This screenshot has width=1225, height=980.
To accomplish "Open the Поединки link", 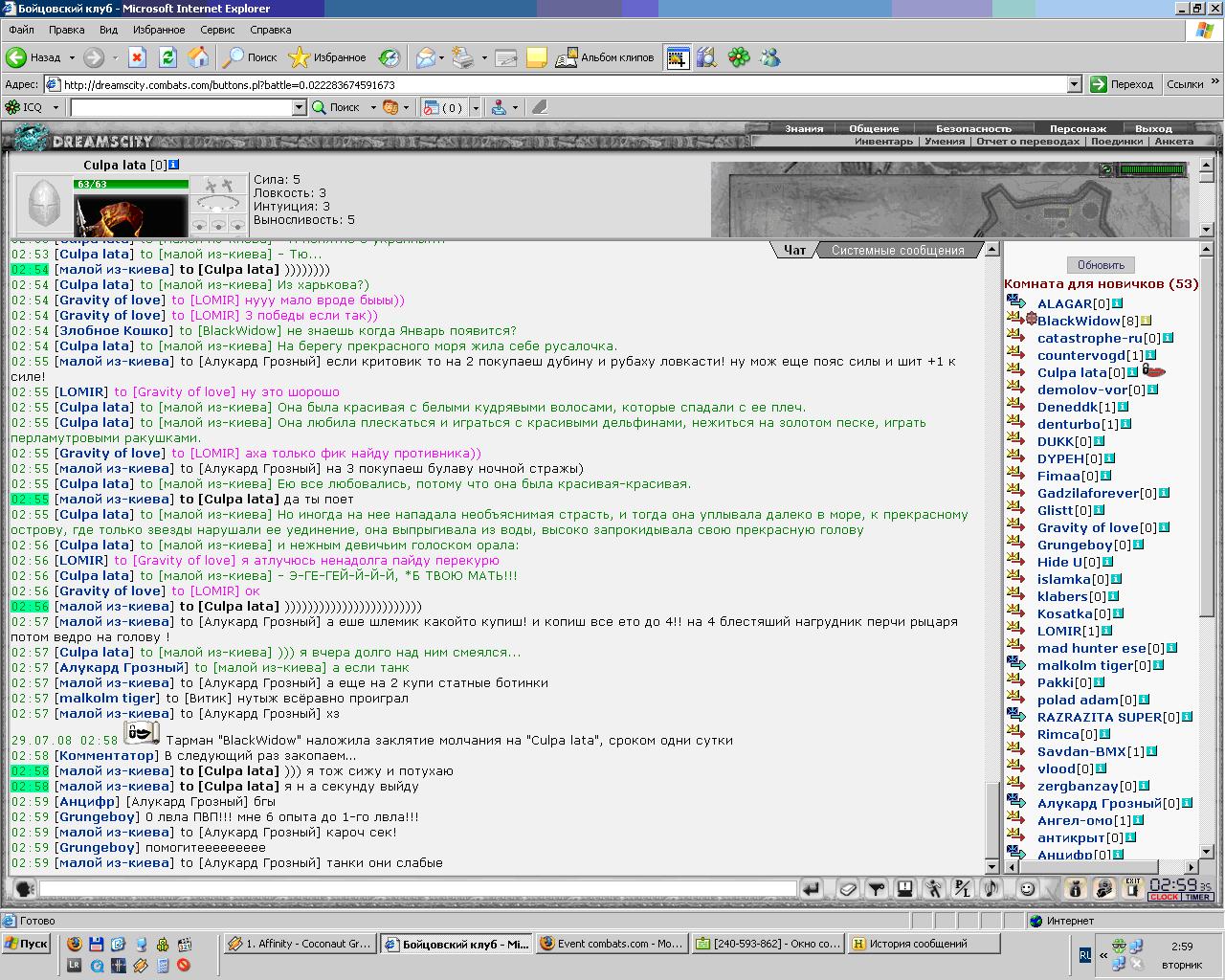I will coord(1117,141).
